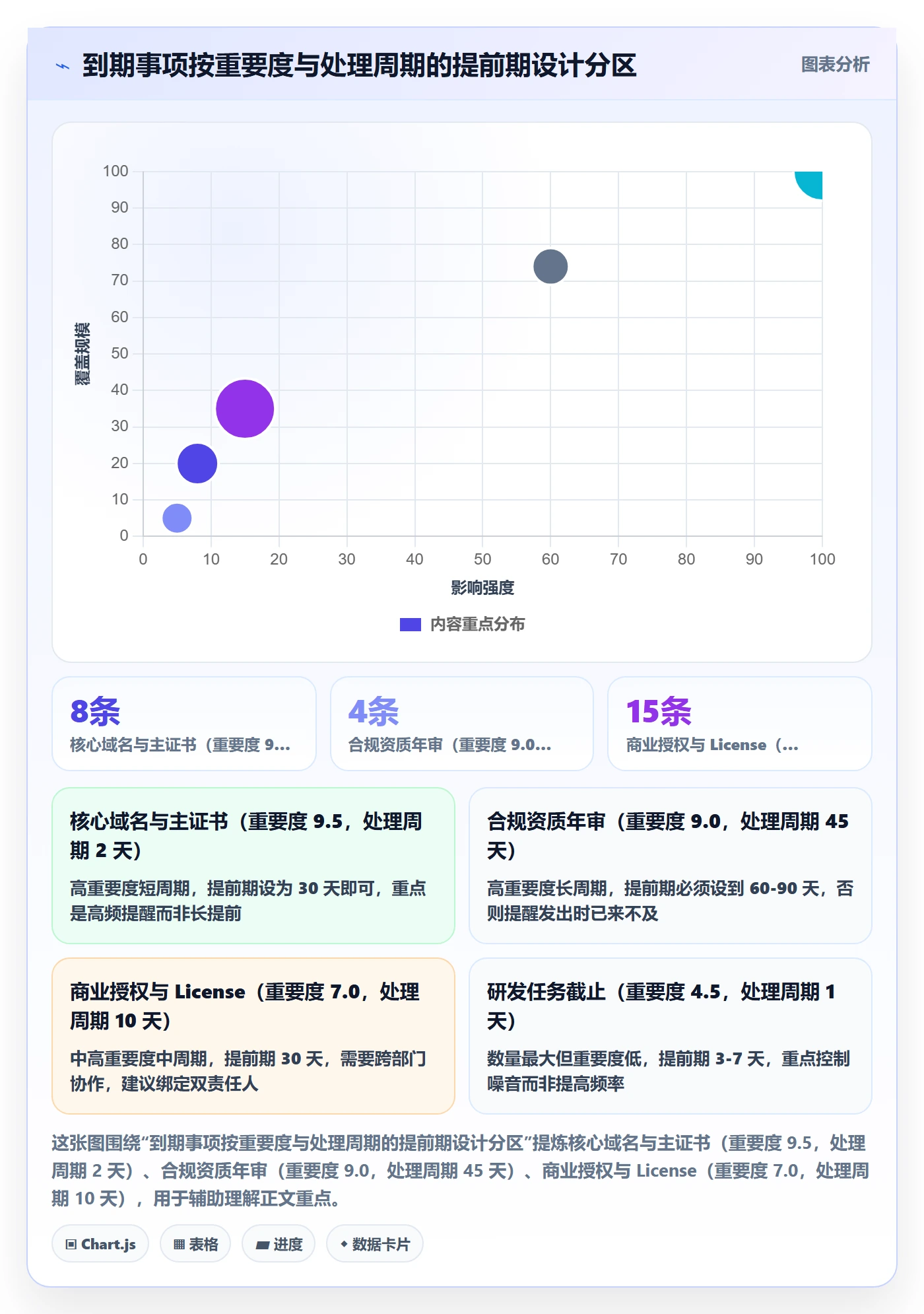Click the summary paragraph starting with 这张图围绕
The image size is (924, 1314).
tap(460, 1171)
